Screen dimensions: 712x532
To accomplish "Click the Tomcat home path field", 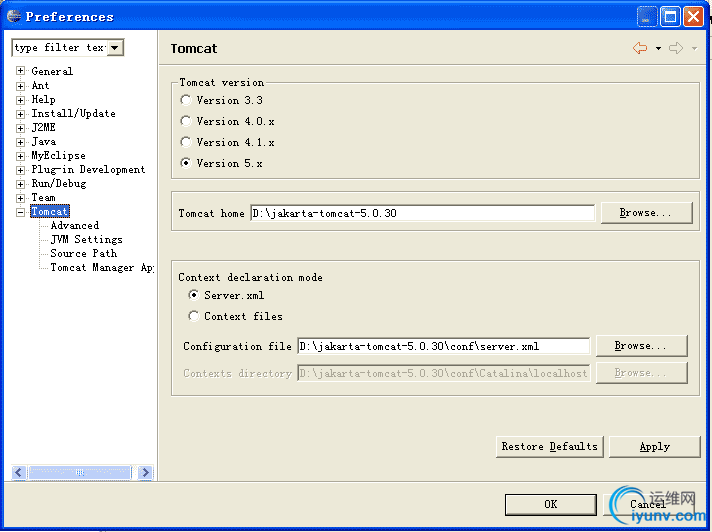I will (422, 213).
